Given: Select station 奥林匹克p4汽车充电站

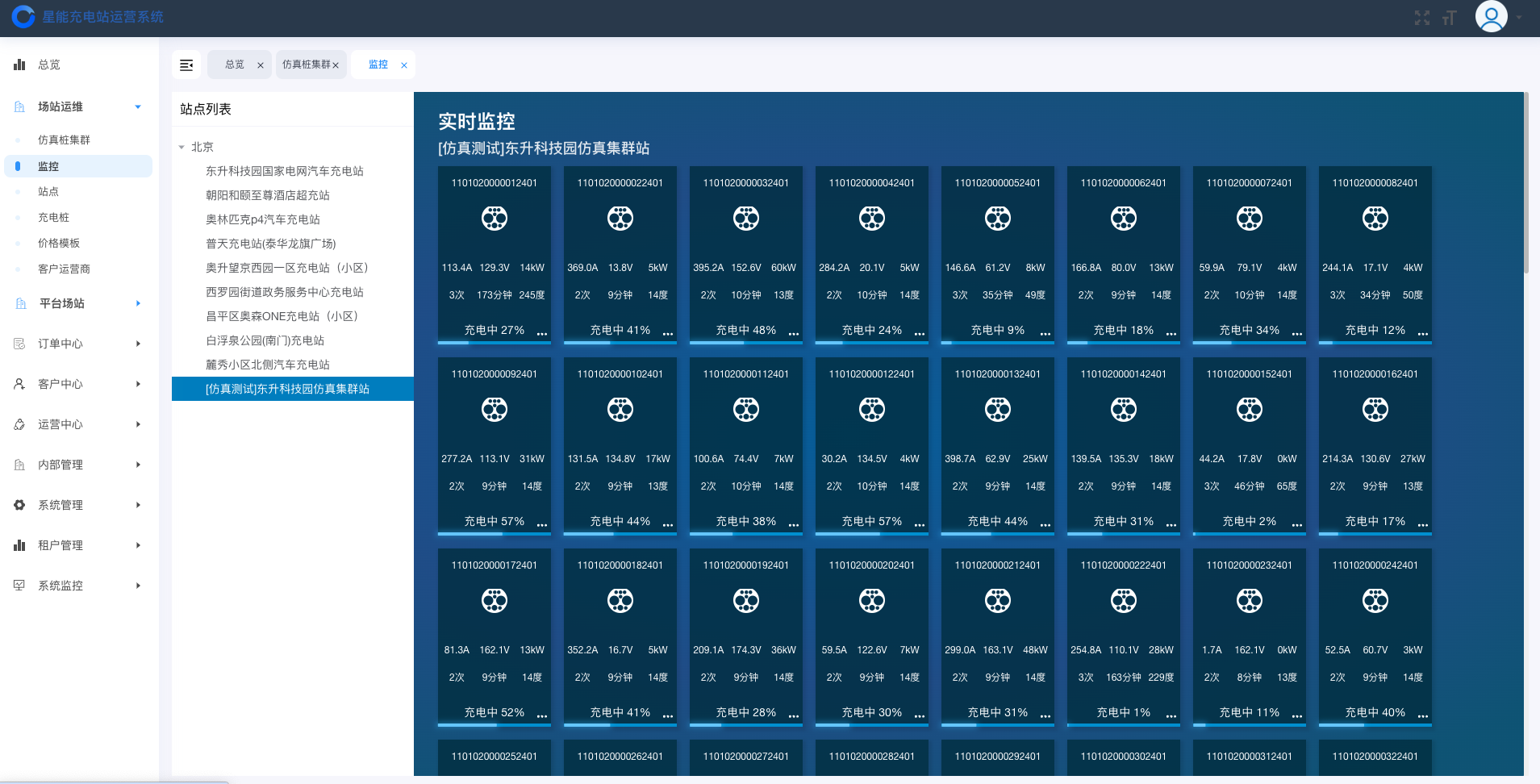Looking at the screenshot, I should click(x=262, y=219).
